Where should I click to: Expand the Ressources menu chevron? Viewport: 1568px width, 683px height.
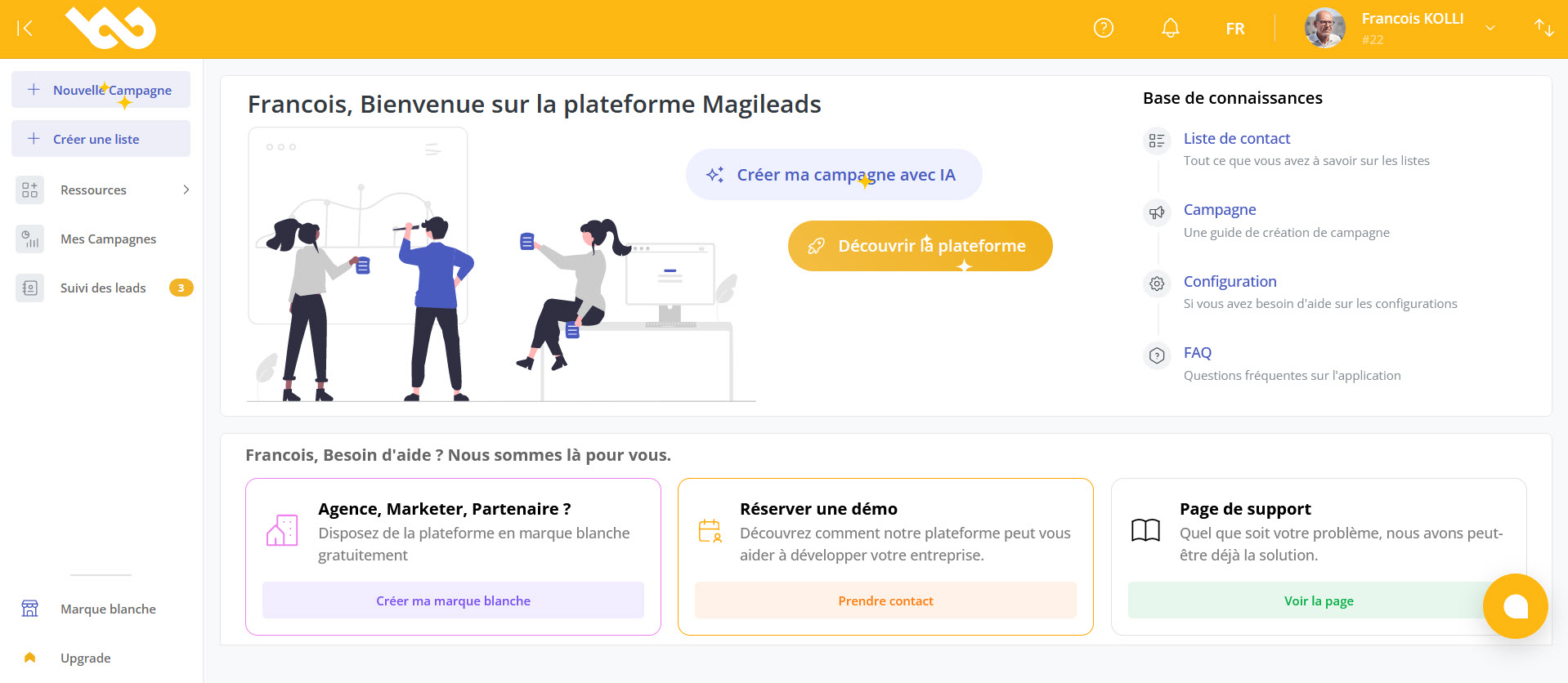pyautogui.click(x=187, y=190)
